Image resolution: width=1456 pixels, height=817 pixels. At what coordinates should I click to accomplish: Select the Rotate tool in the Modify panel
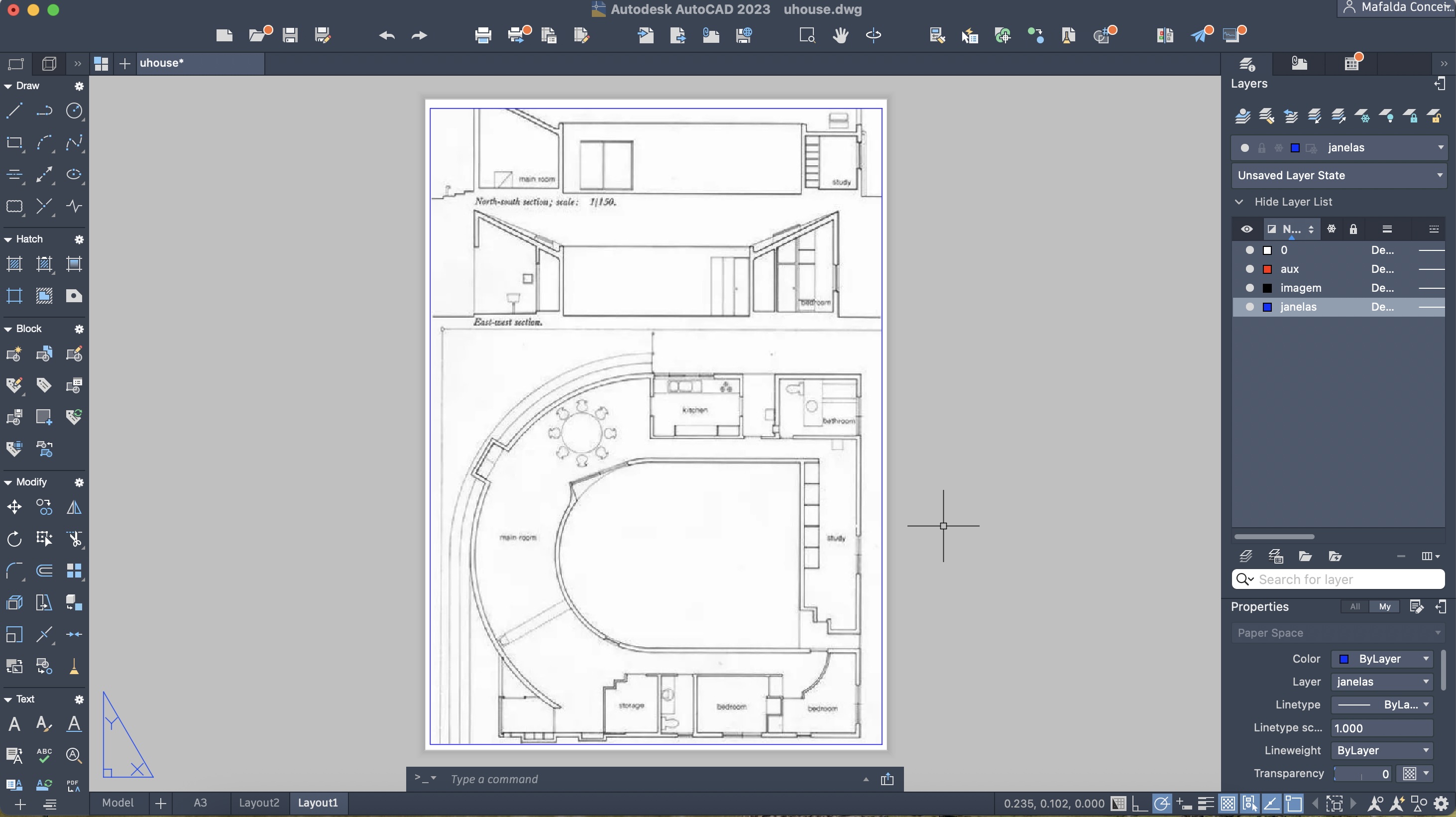click(x=14, y=539)
